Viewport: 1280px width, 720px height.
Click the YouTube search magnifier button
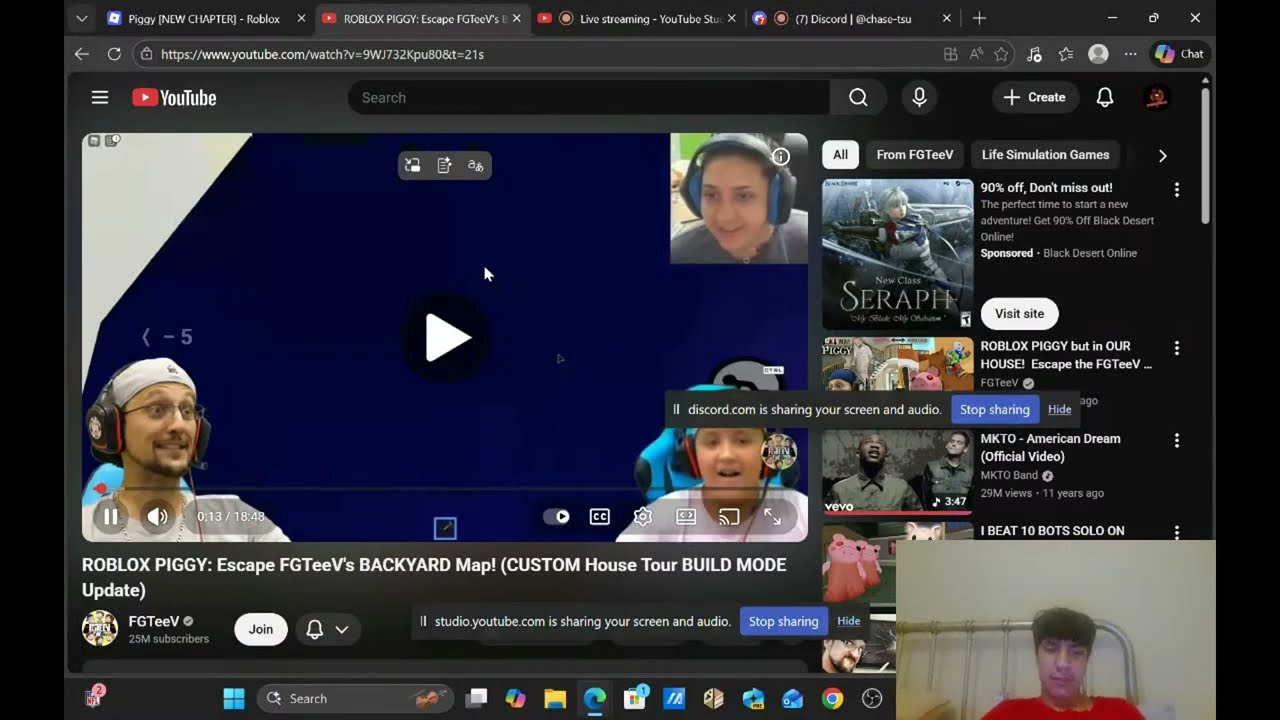(x=858, y=97)
